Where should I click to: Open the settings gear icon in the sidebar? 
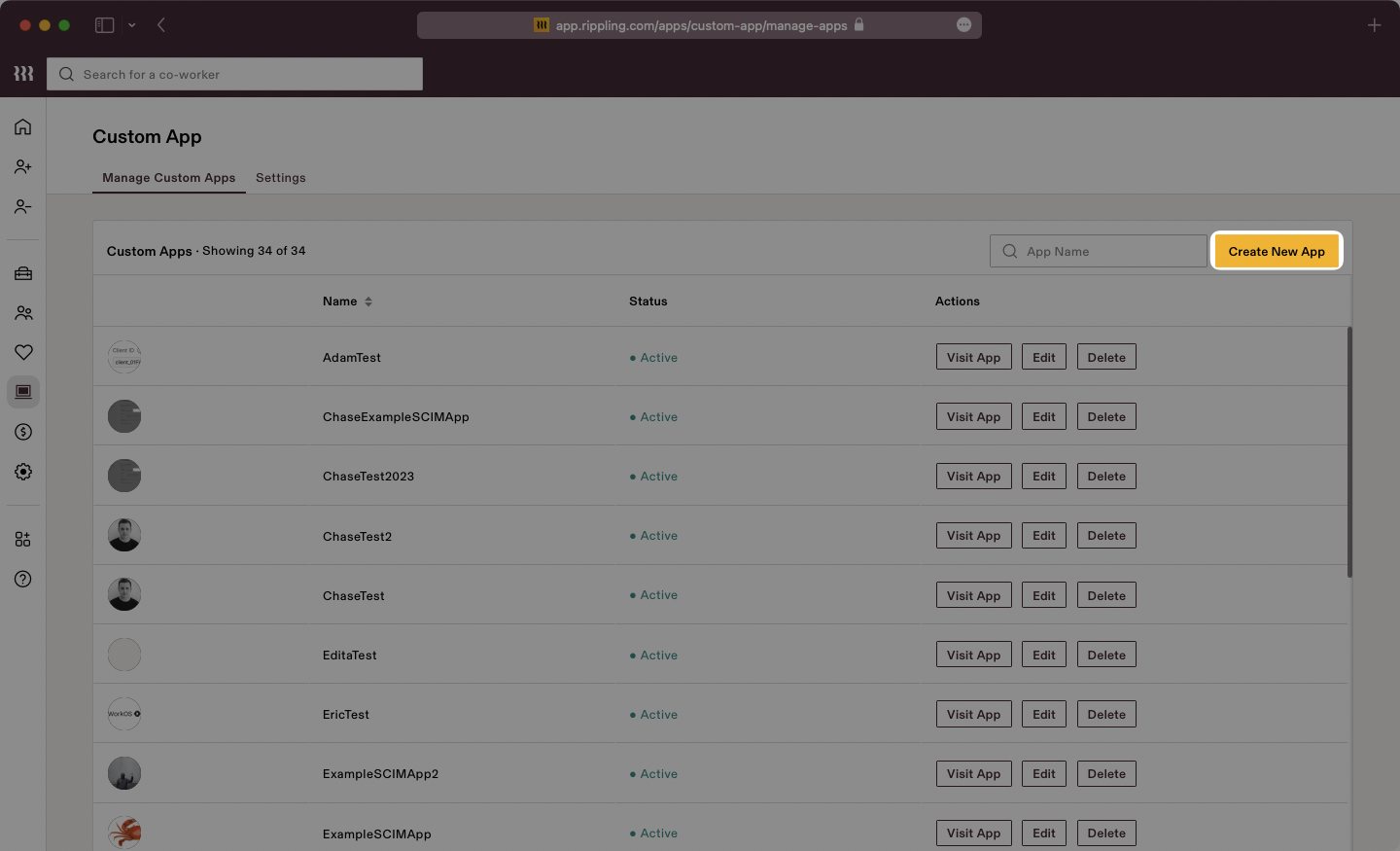(x=22, y=472)
